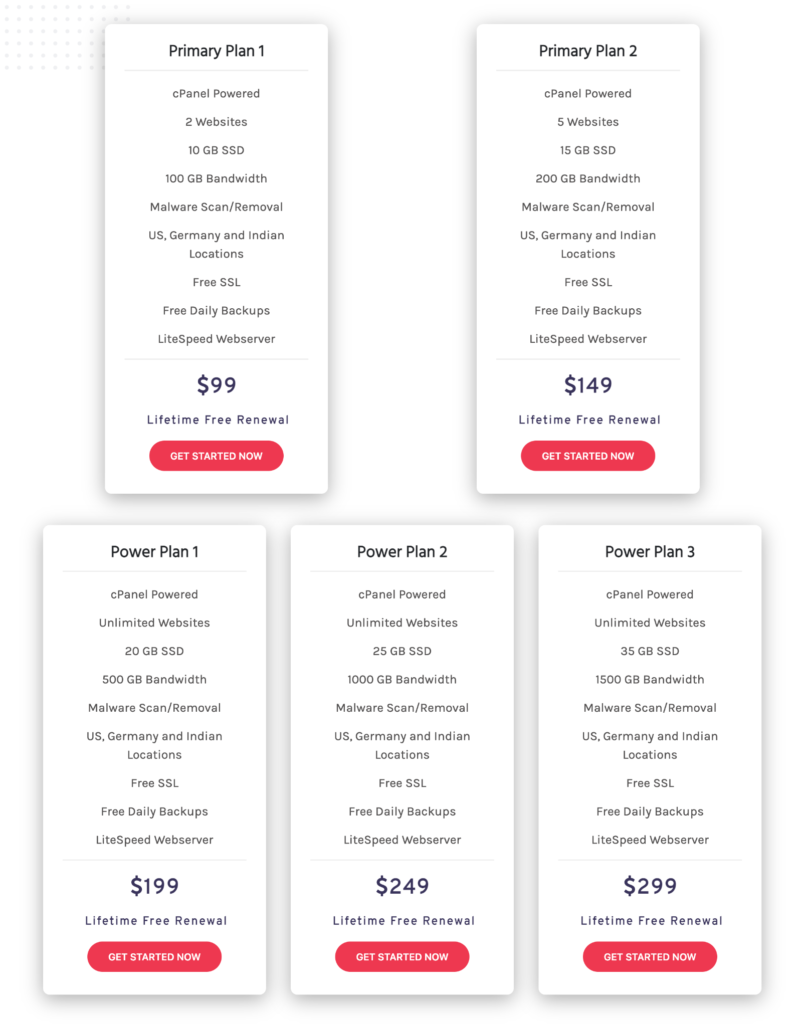Select the Primary Plan 1 heading
This screenshot has height=1024, width=802.
click(216, 51)
